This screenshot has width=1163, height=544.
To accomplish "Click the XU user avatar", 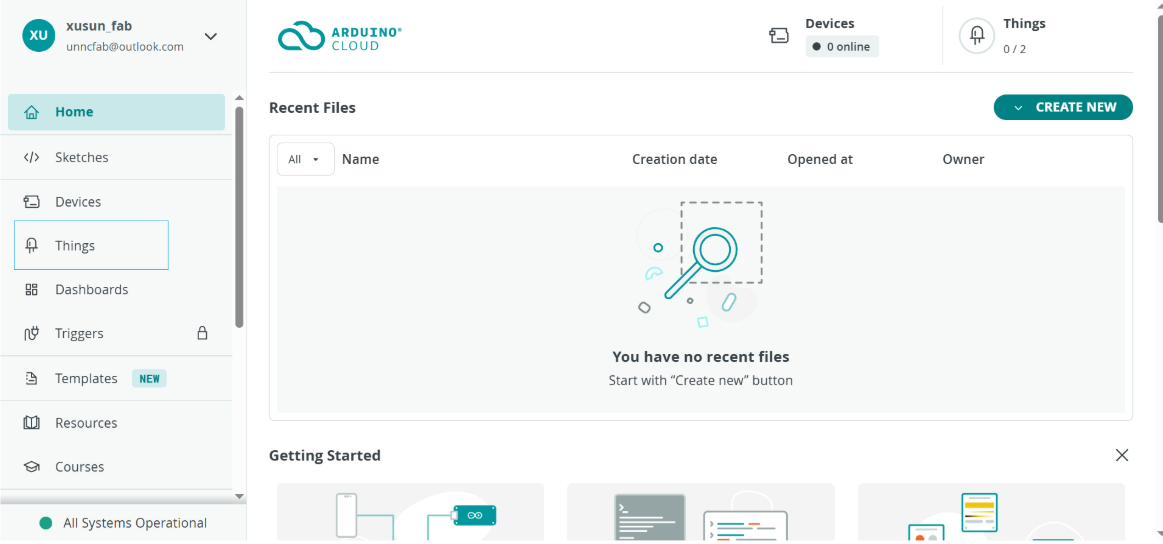I will coord(39,36).
